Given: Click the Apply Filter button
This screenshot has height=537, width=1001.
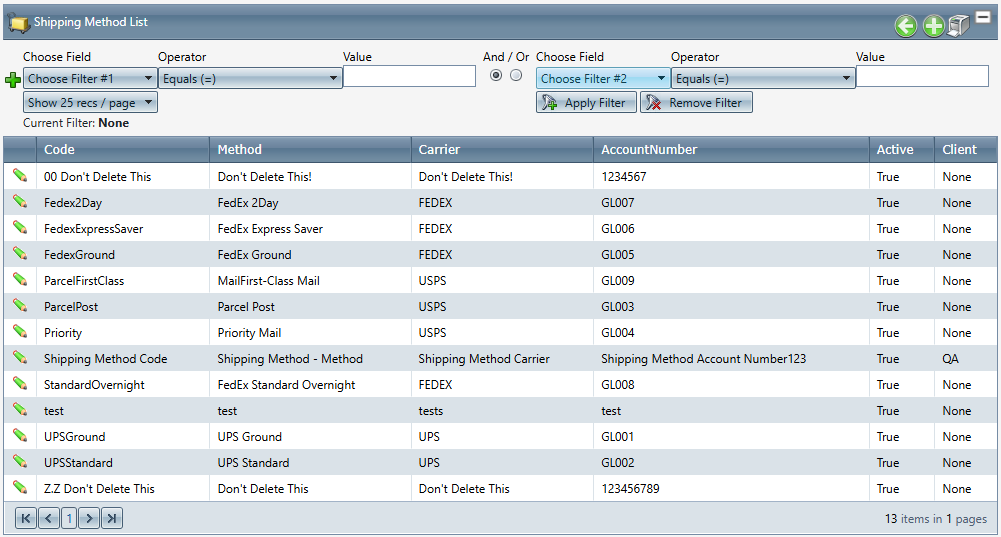Looking at the screenshot, I should (x=586, y=102).
